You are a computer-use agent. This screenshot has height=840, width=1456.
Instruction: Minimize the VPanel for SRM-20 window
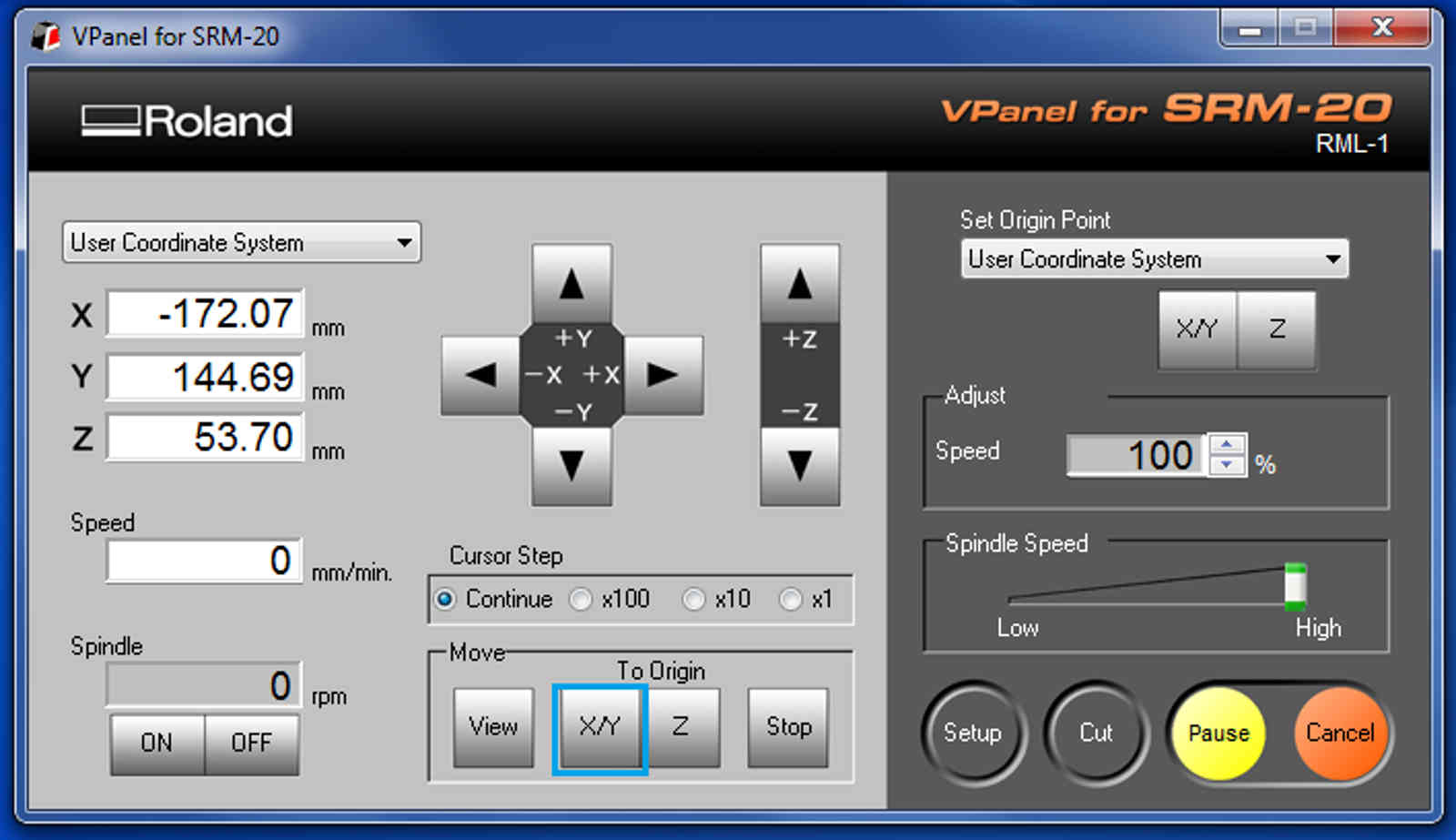[1250, 29]
